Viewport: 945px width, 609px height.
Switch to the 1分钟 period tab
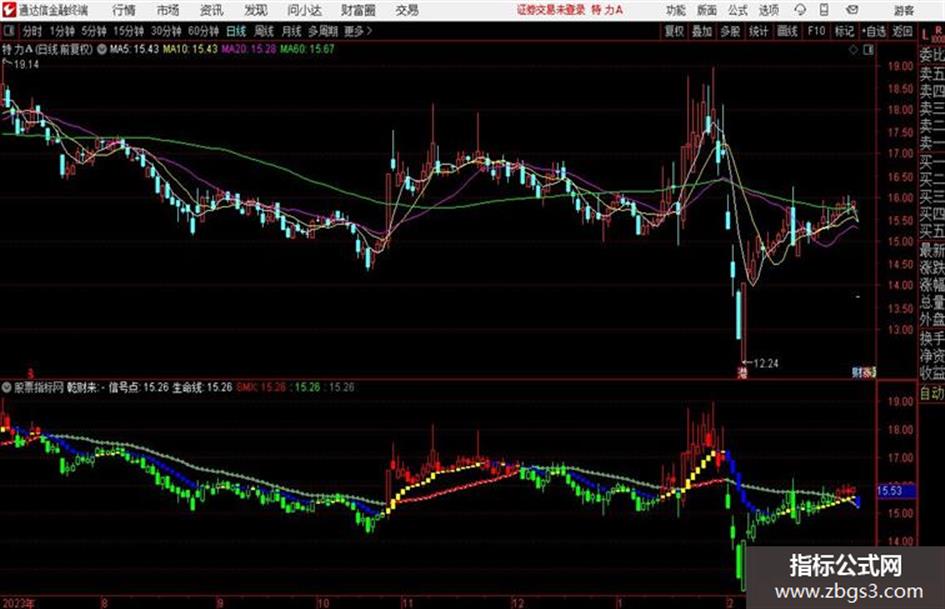click(x=62, y=31)
